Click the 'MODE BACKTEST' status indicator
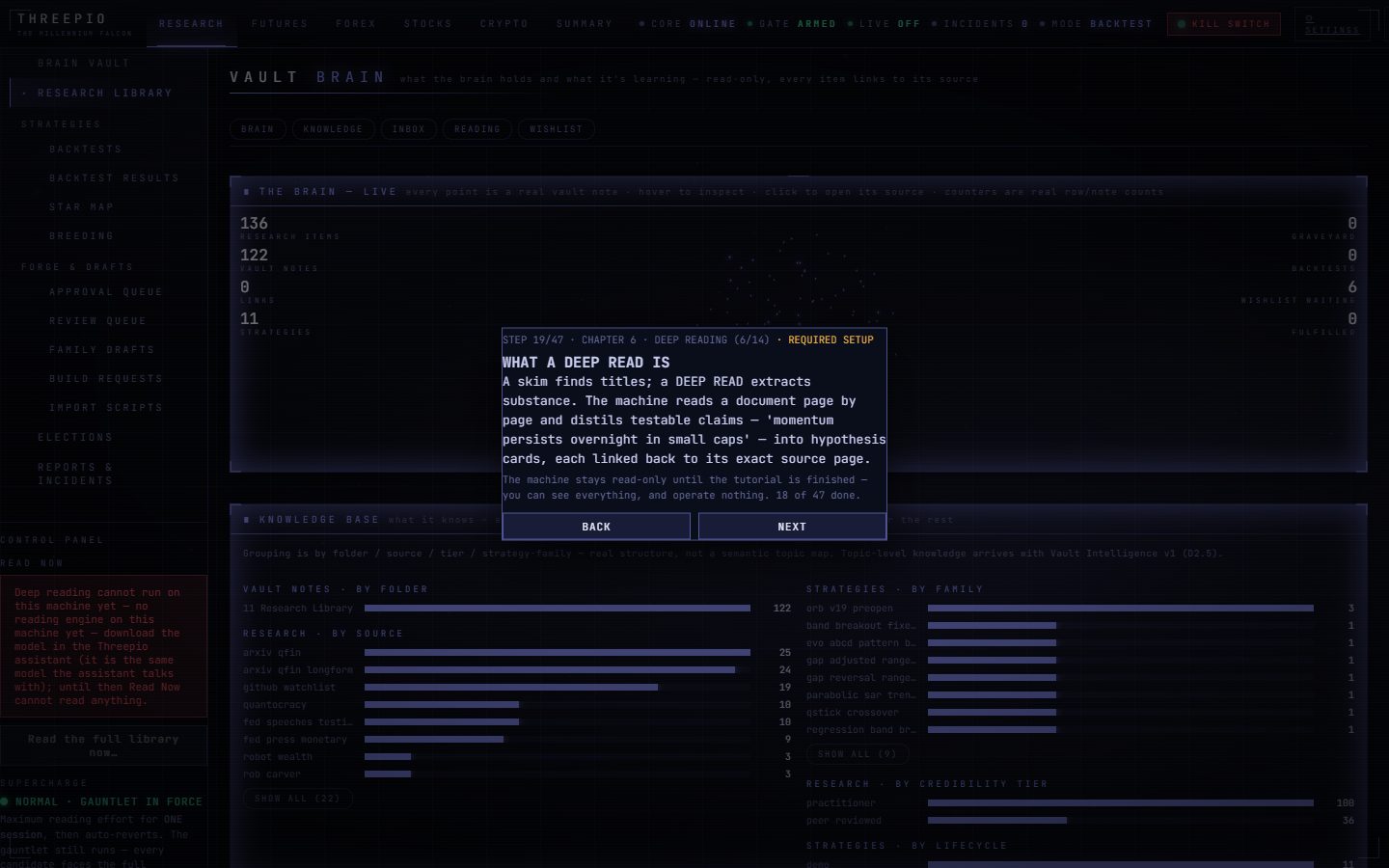This screenshot has height=868, width=1389. point(1096,24)
